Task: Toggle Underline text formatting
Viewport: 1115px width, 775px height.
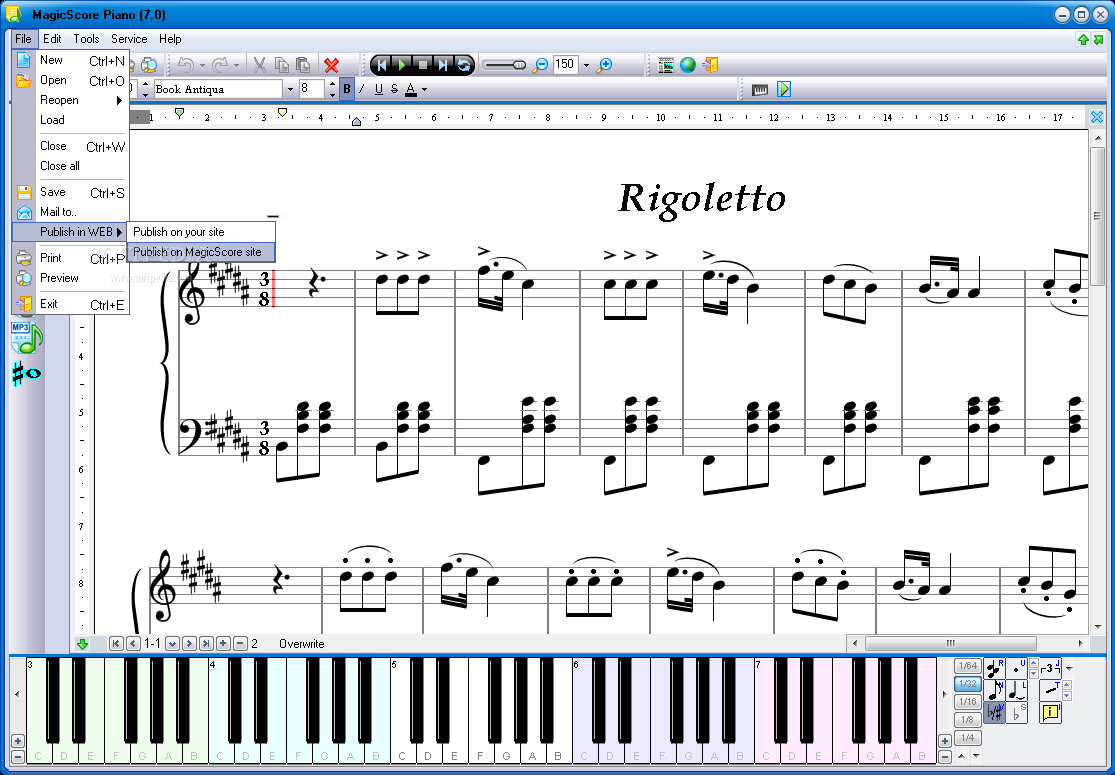Action: (378, 90)
